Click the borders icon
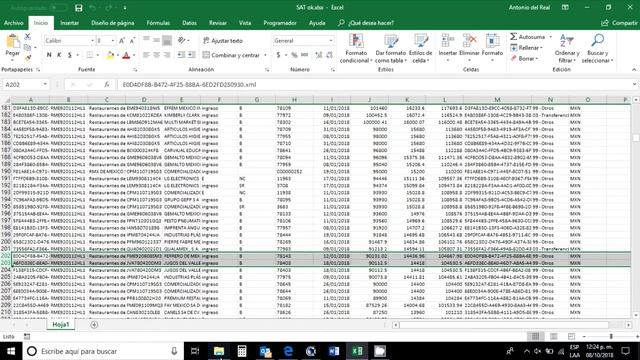 pos(89,55)
